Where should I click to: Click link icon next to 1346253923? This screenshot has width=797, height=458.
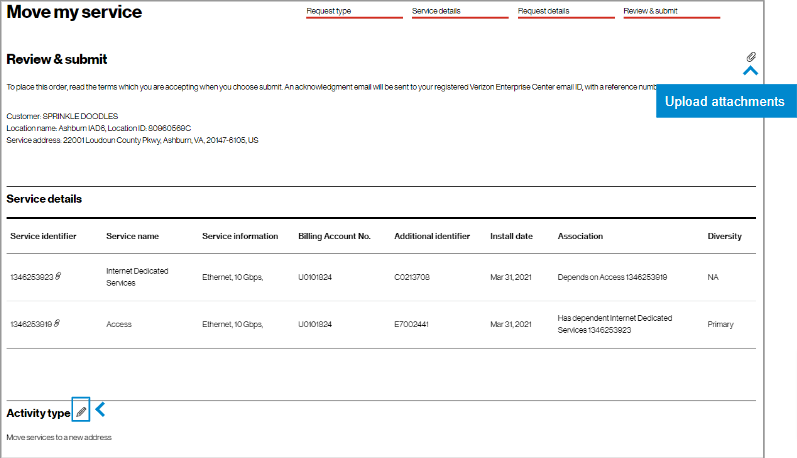(58, 276)
